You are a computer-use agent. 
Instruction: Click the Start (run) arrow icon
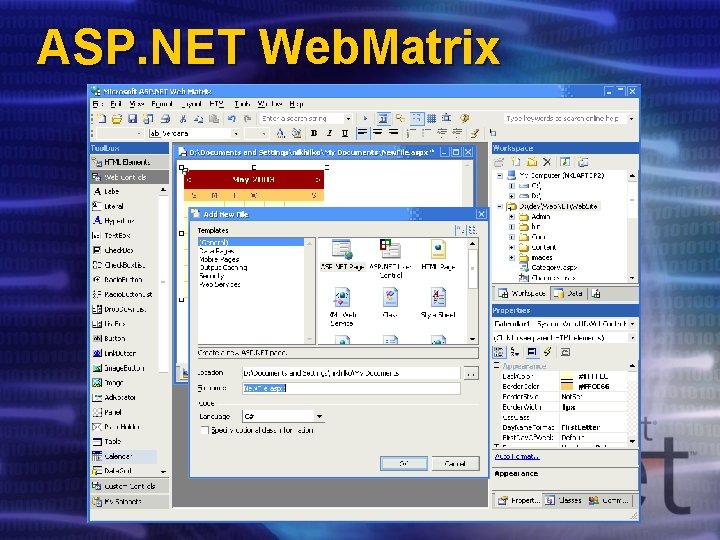[x=365, y=119]
